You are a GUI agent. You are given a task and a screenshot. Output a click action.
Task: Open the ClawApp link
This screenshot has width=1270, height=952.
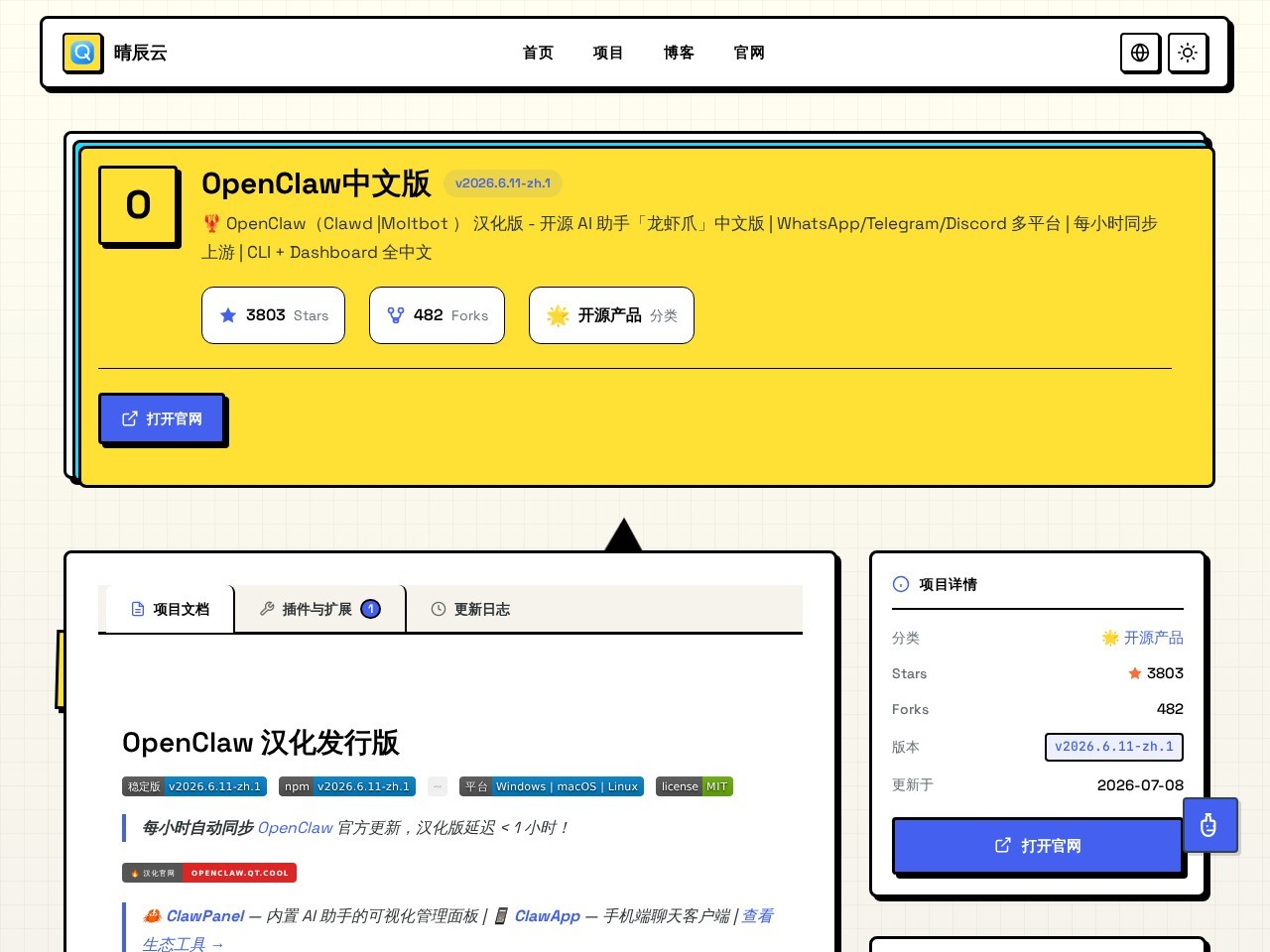[547, 915]
